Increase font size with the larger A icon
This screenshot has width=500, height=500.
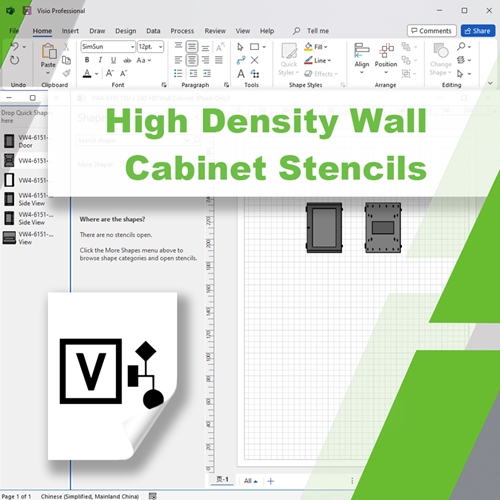pos(110,73)
